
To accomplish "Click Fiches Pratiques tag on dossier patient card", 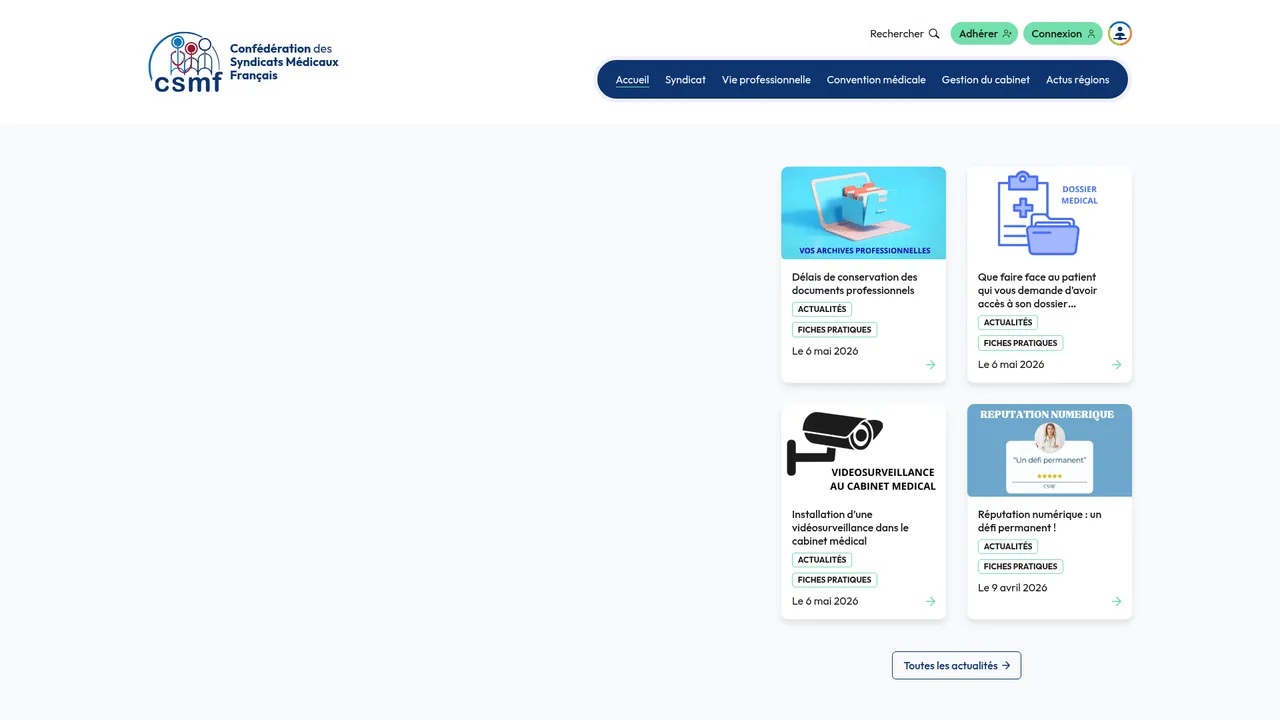I will click(x=1020, y=343).
